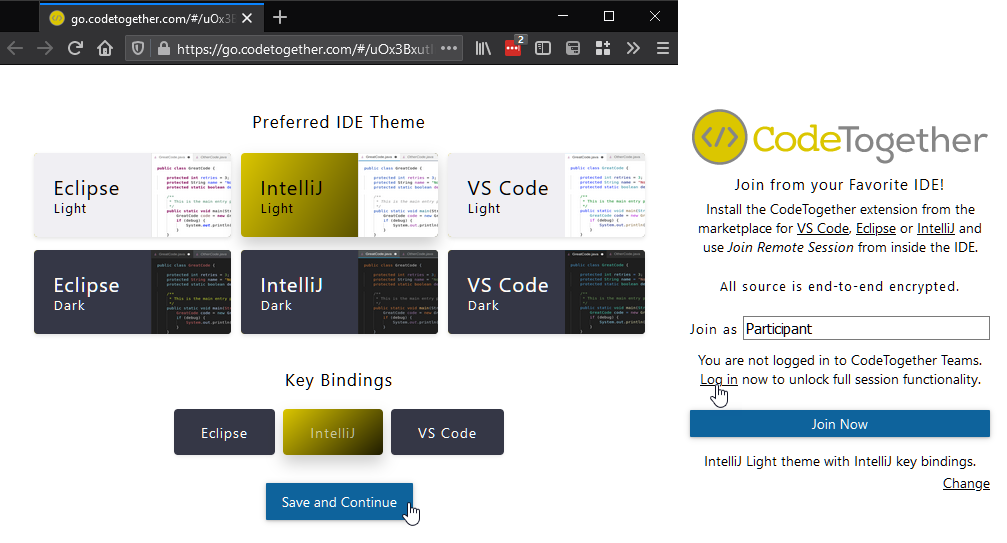Choose Eclipse key bindings
Image resolution: width=1007 pixels, height=543 pixels.
pyautogui.click(x=224, y=433)
